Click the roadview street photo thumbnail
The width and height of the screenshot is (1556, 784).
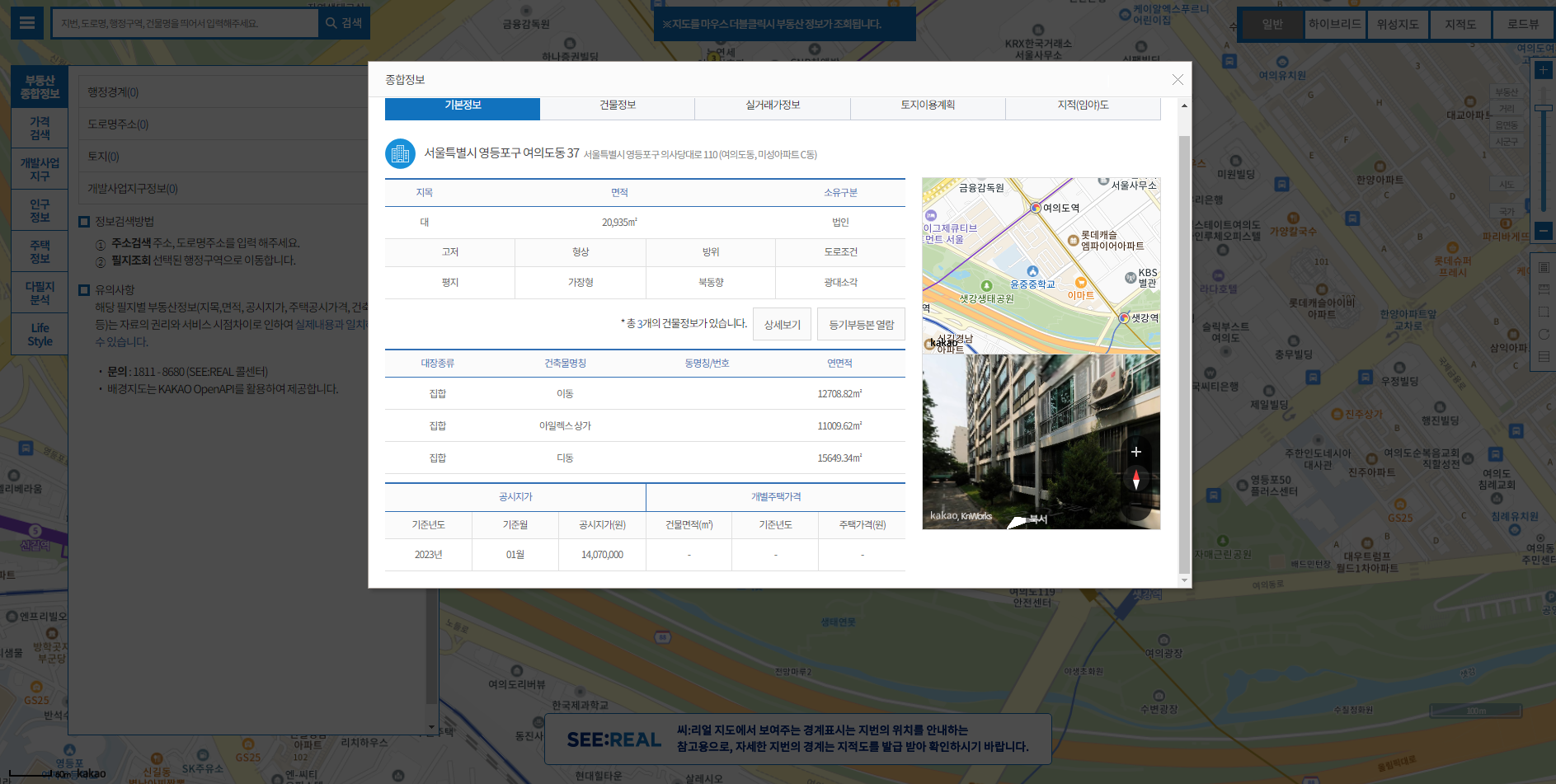[x=1041, y=442]
